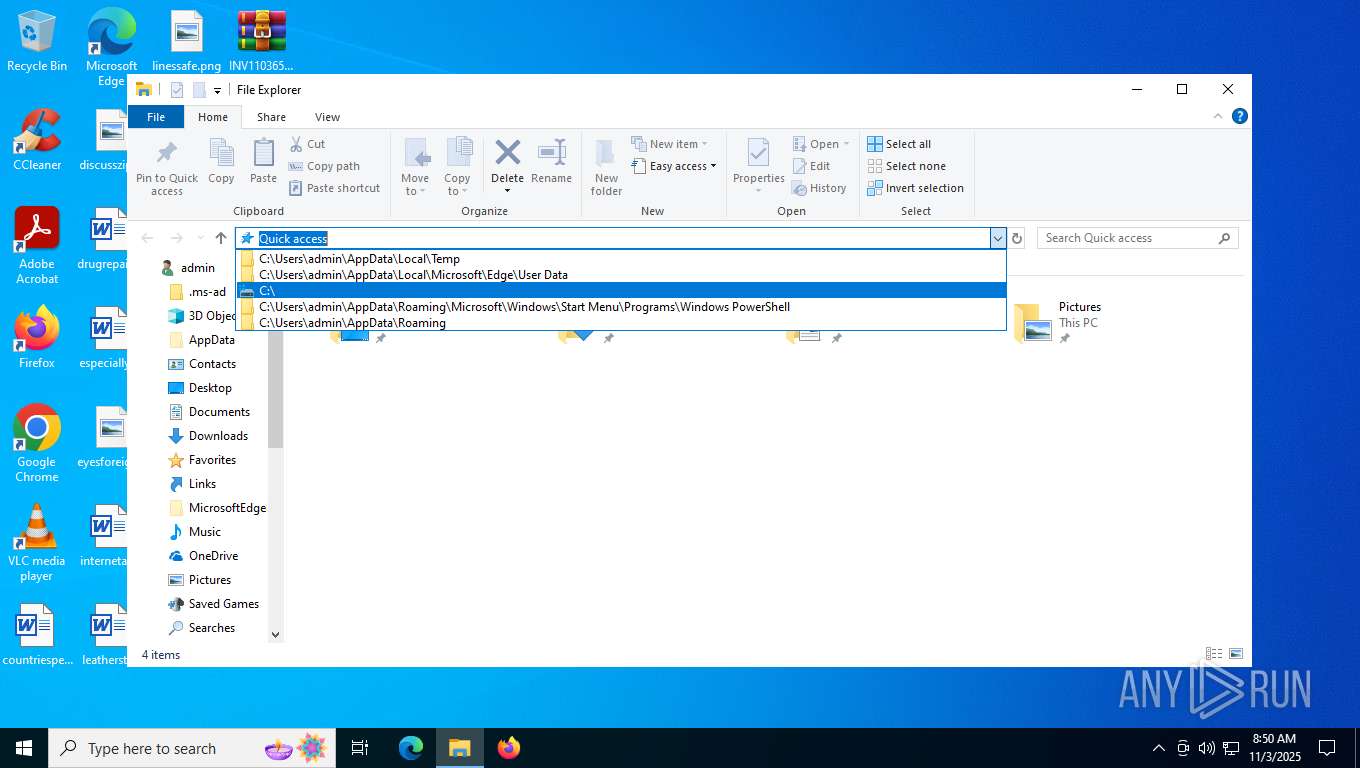Open the File menu tab
This screenshot has width=1360, height=768.
pos(156,117)
